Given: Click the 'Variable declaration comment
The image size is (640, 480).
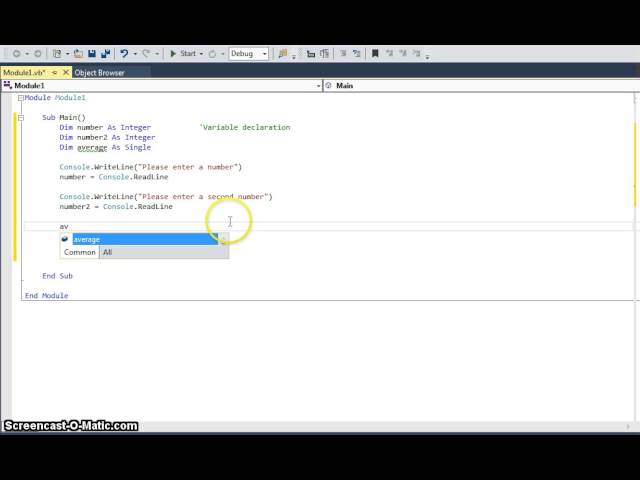Looking at the screenshot, I should (245, 127).
